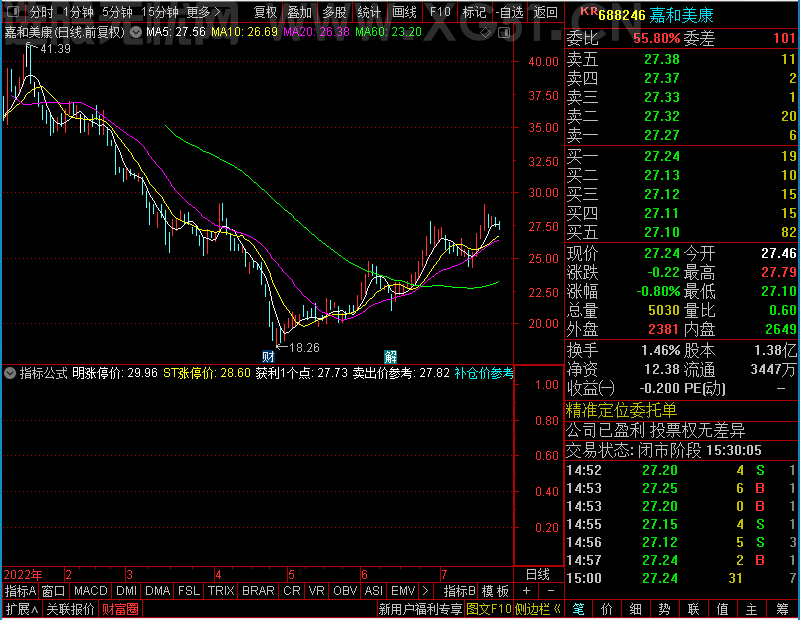Click the stock code 688246 嘉和美康 title
Screen dimensions: 800x620
pyautogui.click(x=655, y=15)
